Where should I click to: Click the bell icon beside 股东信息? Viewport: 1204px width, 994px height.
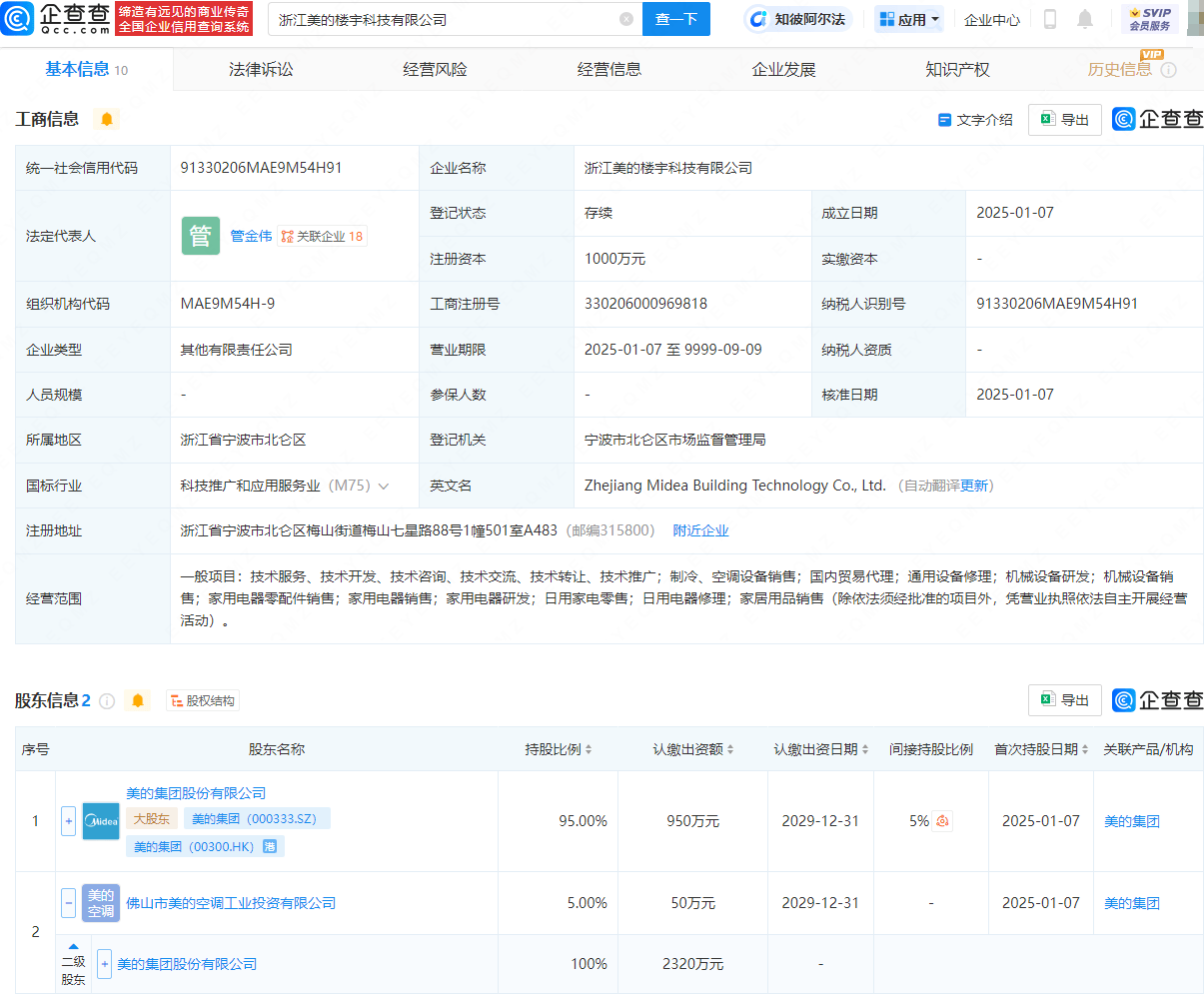pos(138,700)
